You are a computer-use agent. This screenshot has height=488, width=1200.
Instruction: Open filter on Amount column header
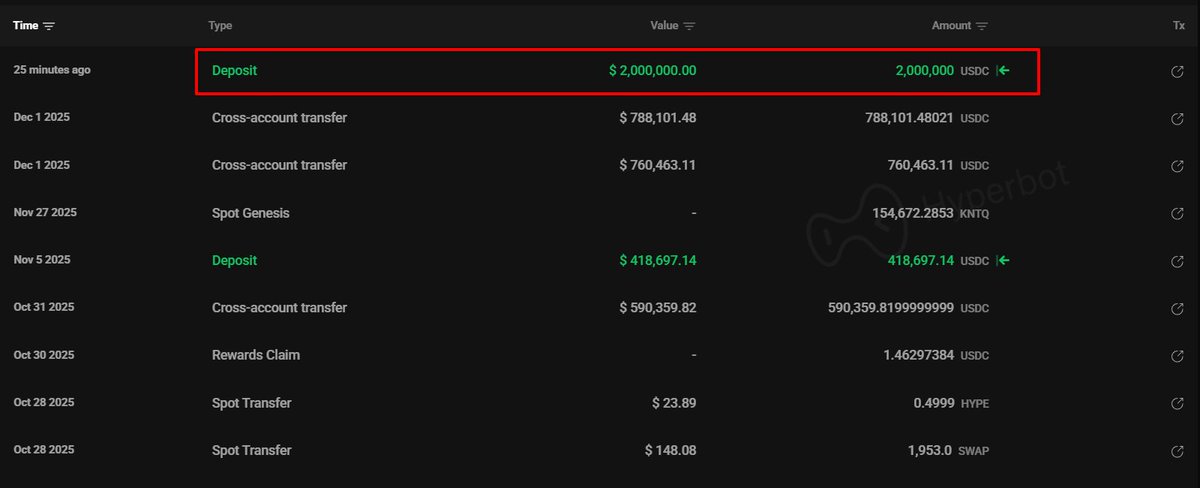pyautogui.click(x=982, y=26)
